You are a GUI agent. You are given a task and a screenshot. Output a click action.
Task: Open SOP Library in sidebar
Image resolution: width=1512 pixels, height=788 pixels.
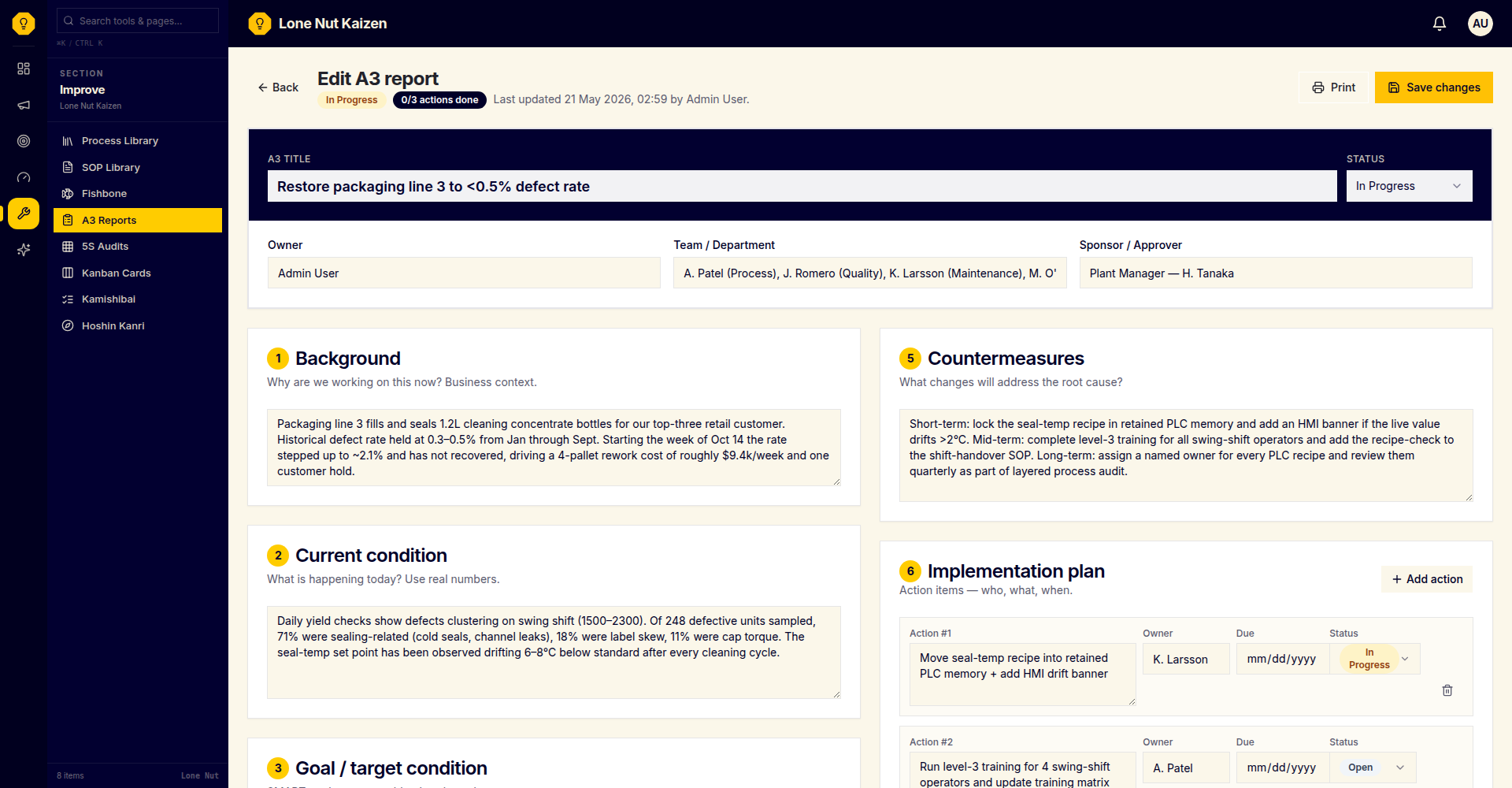(138, 168)
